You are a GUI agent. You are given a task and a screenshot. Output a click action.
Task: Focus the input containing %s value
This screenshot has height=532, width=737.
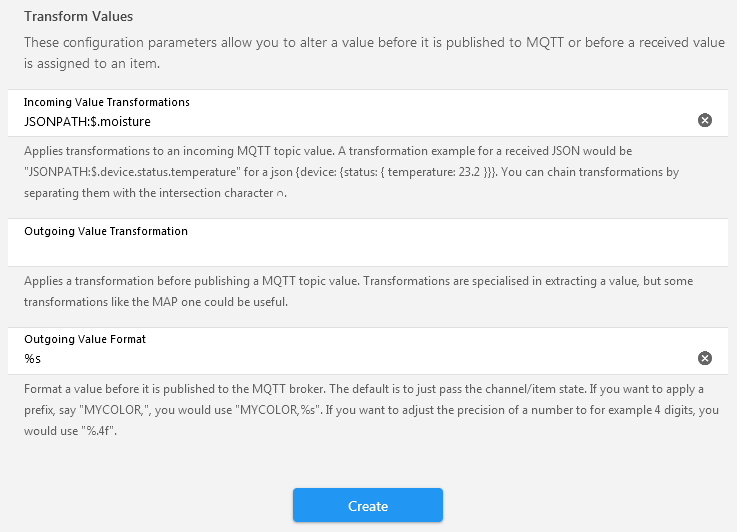350,358
